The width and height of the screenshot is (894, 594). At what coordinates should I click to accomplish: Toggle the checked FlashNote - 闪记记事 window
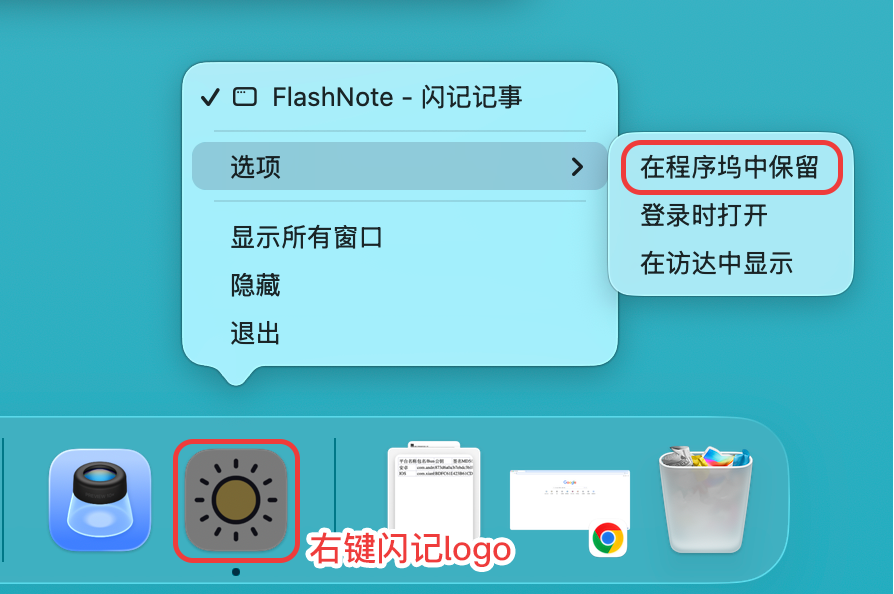tap(399, 97)
